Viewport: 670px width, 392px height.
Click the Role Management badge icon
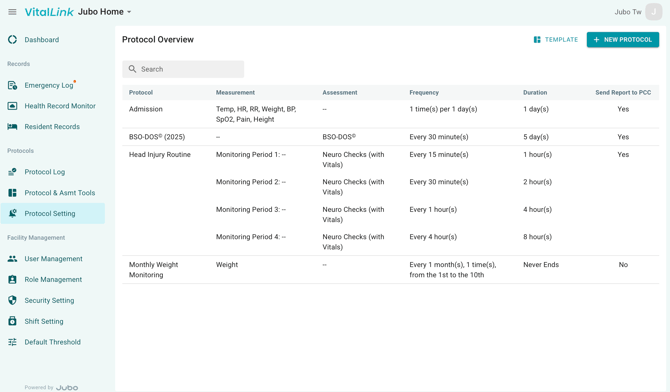[12, 280]
